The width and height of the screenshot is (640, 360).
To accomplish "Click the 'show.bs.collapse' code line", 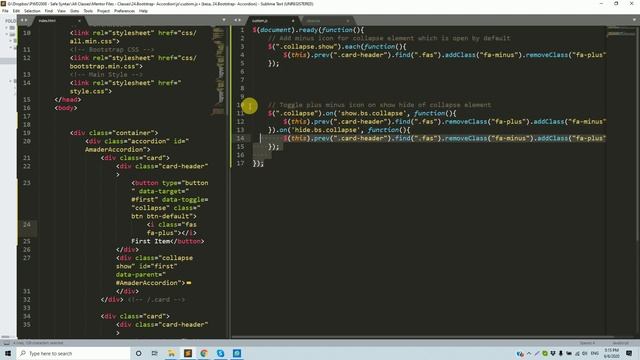I will point(362,113).
